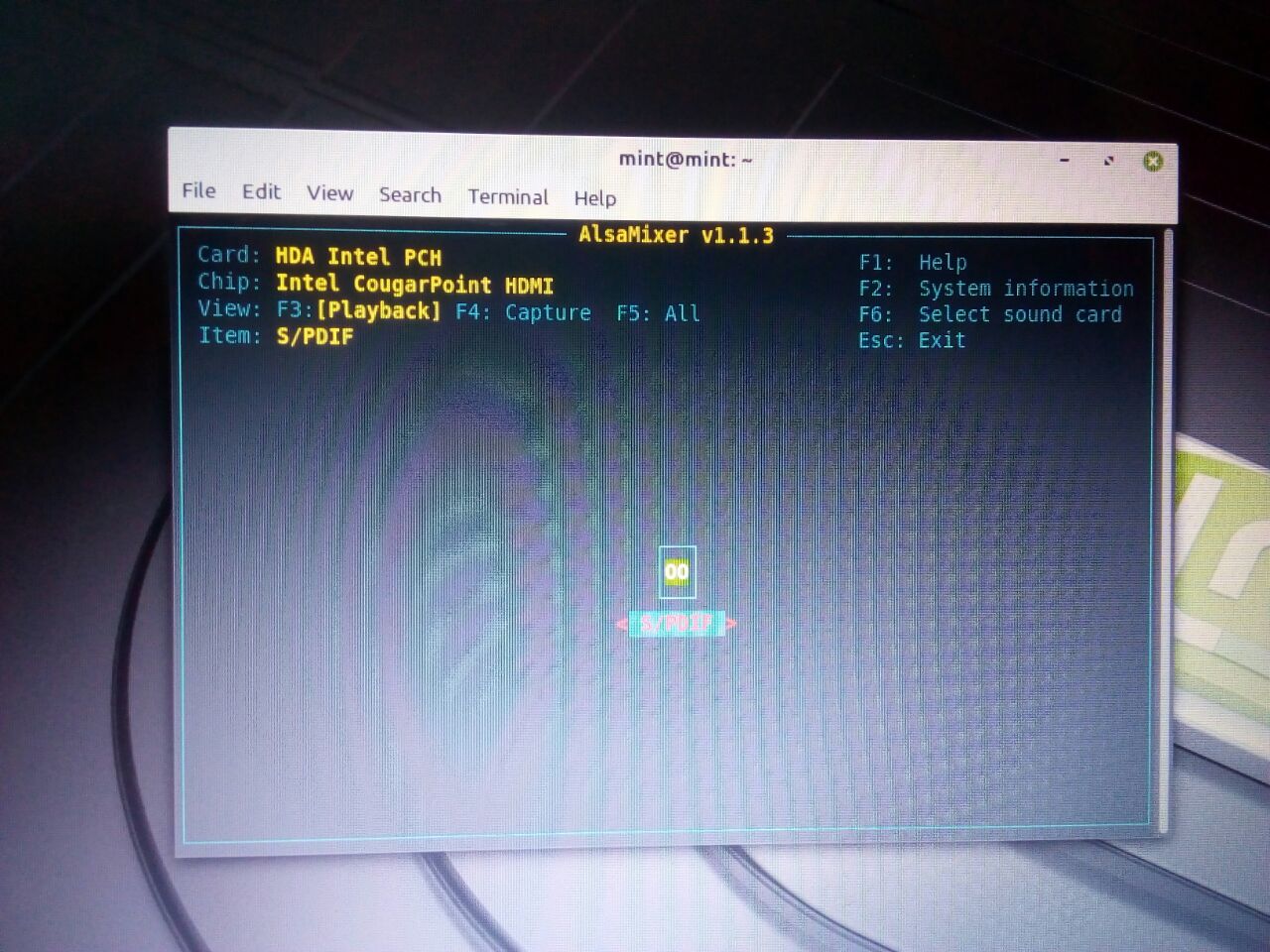The image size is (1270, 952).
Task: Click the F3 [Playback] view option
Action: 358,310
